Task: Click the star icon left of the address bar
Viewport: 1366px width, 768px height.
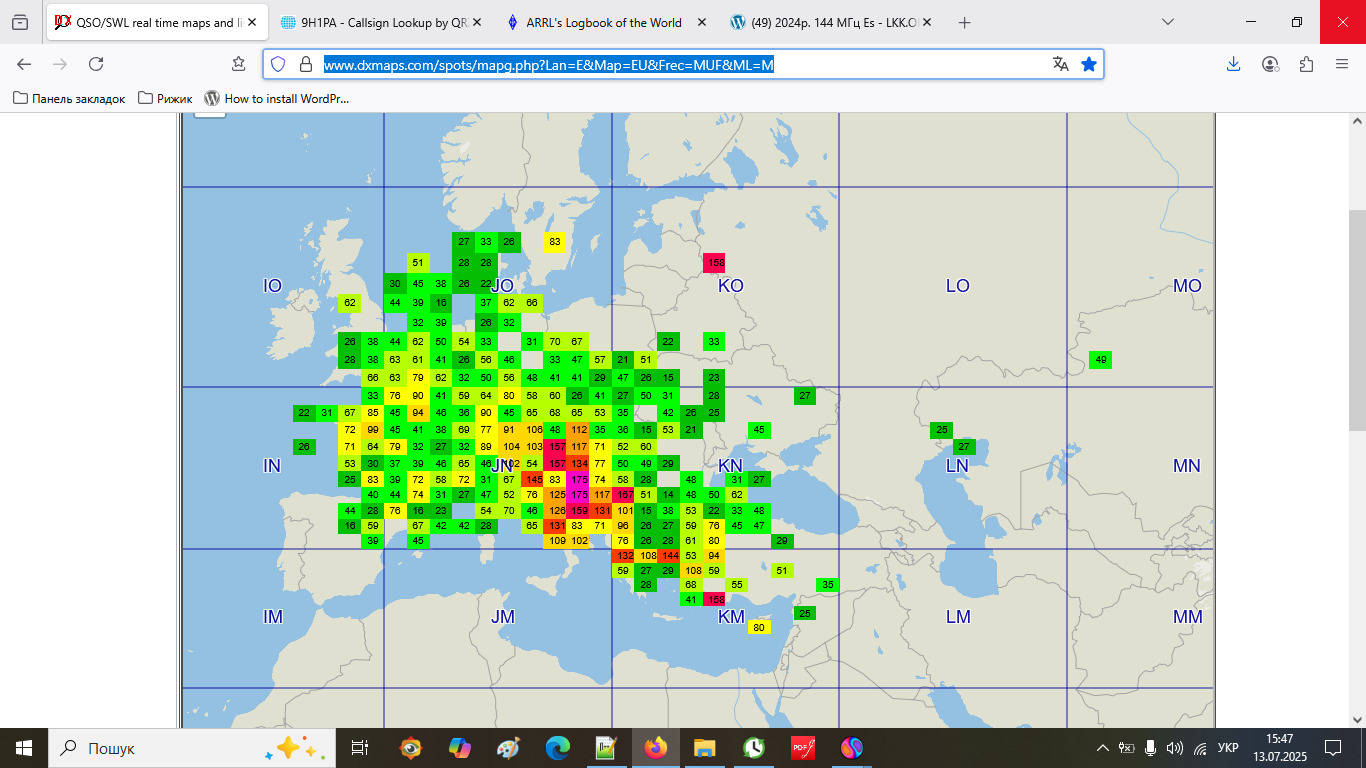Action: pyautogui.click(x=238, y=64)
